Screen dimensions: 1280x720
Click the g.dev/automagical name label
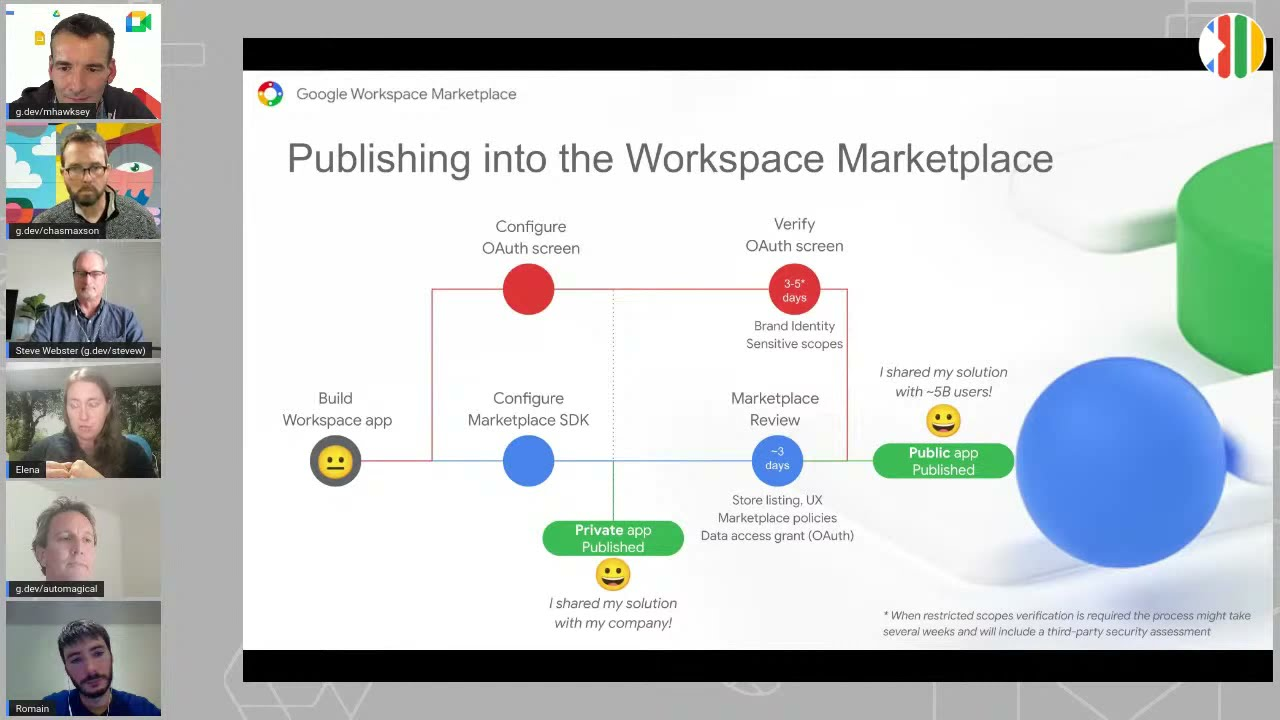(x=56, y=589)
